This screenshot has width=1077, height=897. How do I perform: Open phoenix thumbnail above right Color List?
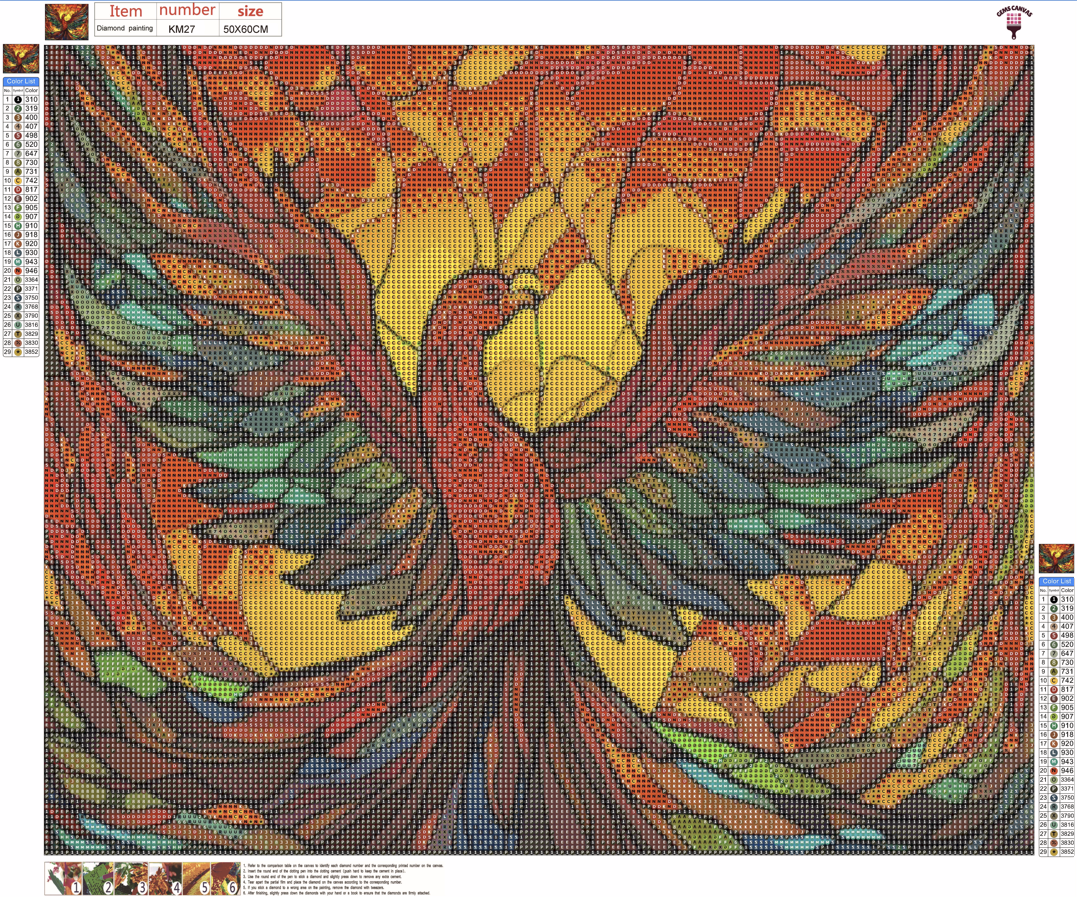pos(1056,558)
